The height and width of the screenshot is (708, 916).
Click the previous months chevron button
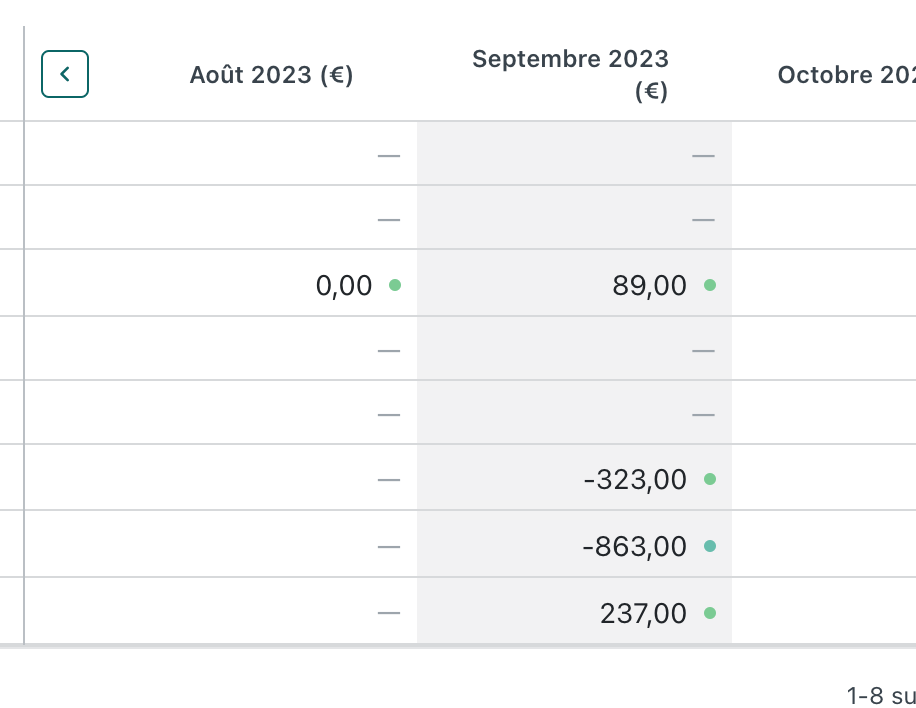pyautogui.click(x=65, y=74)
